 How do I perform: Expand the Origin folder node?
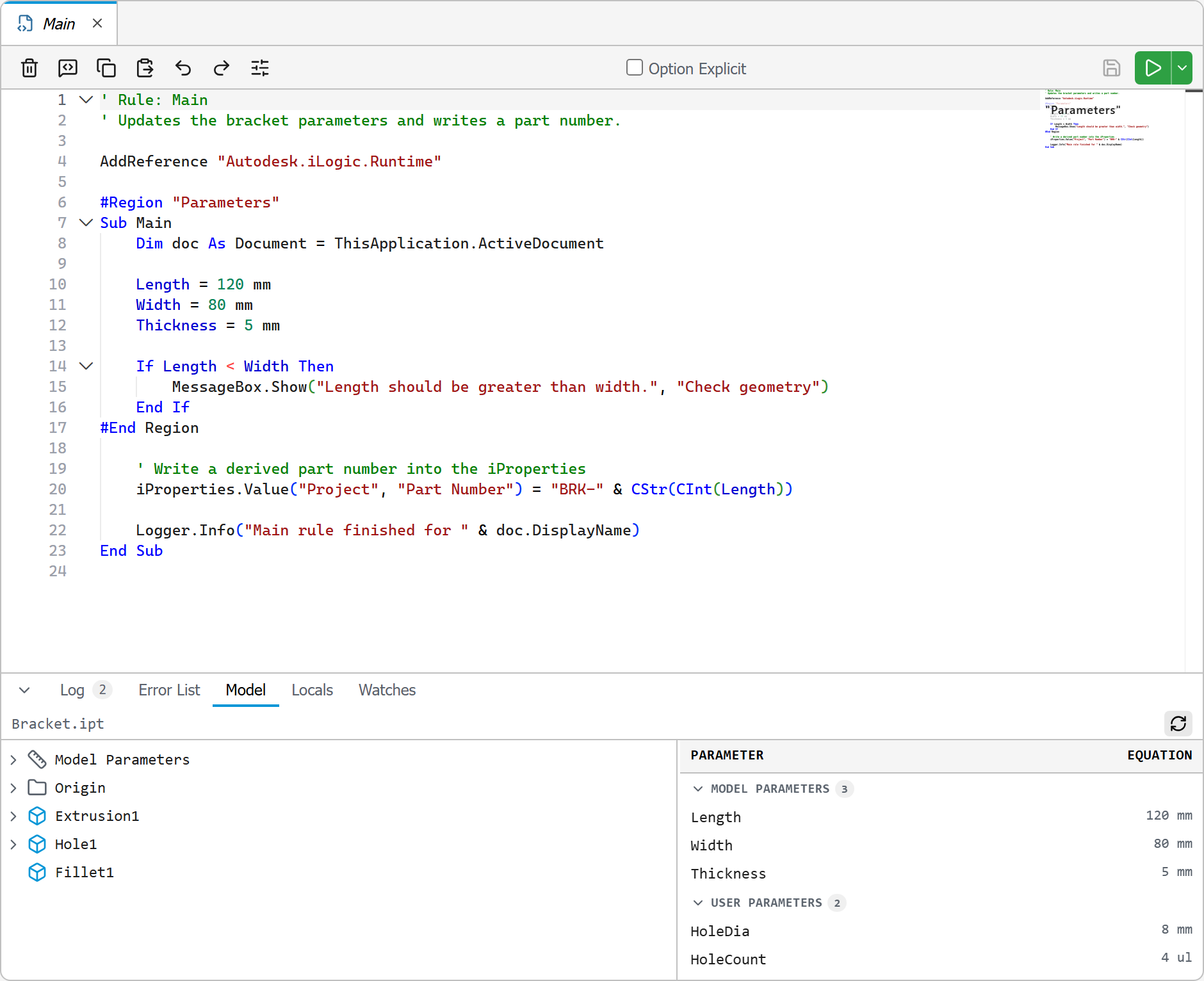pyautogui.click(x=13, y=788)
